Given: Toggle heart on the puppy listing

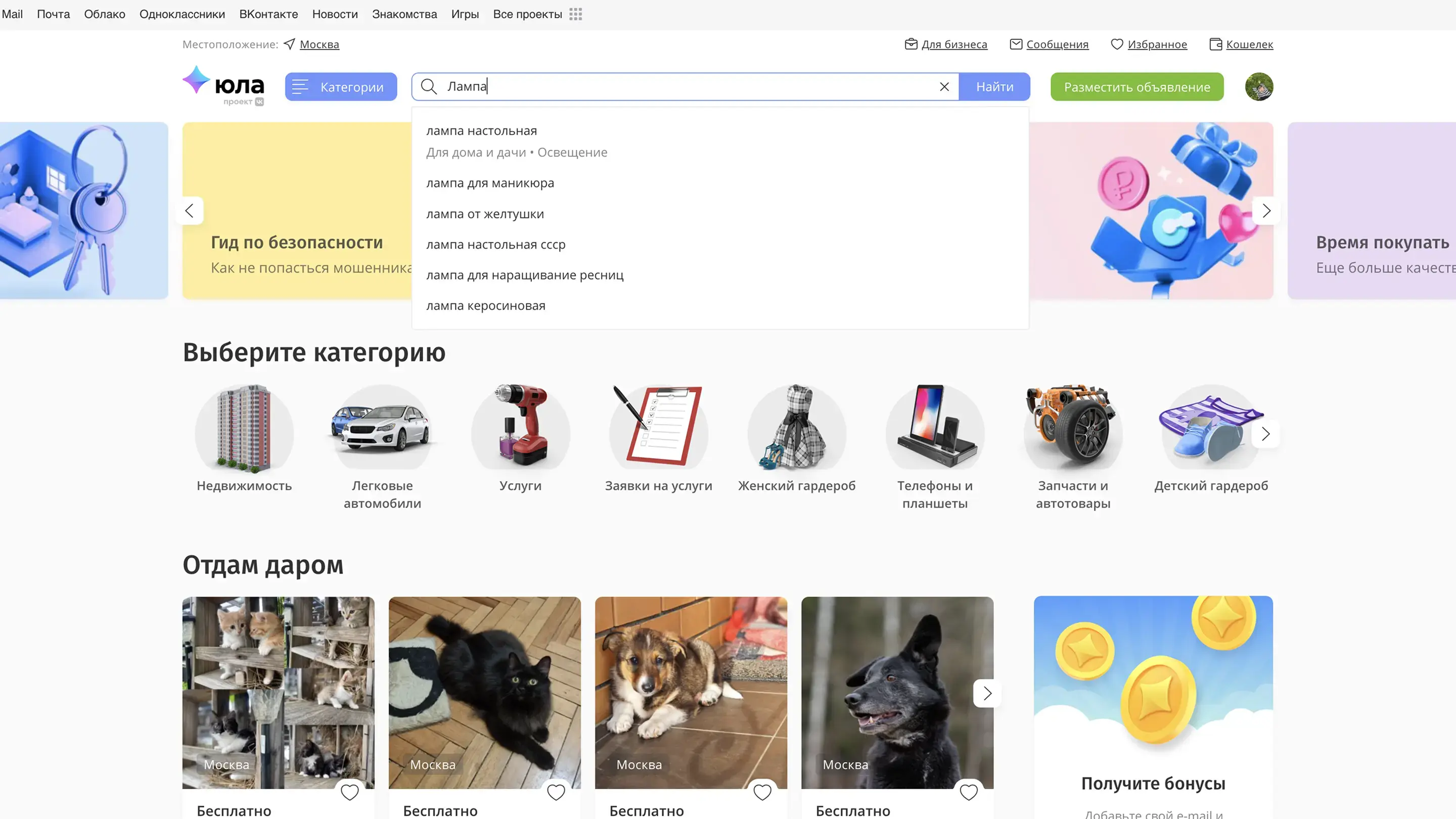Looking at the screenshot, I should (762, 792).
